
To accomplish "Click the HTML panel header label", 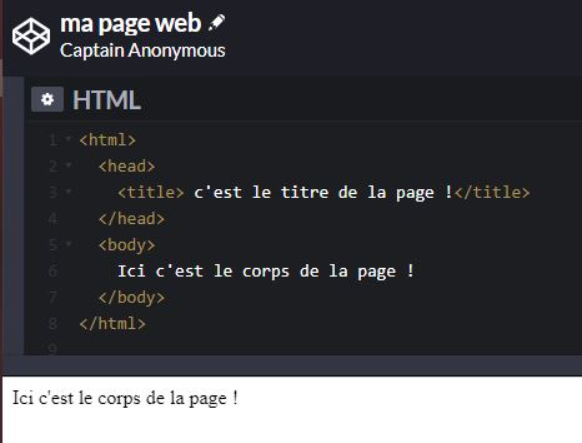I will click(107, 100).
